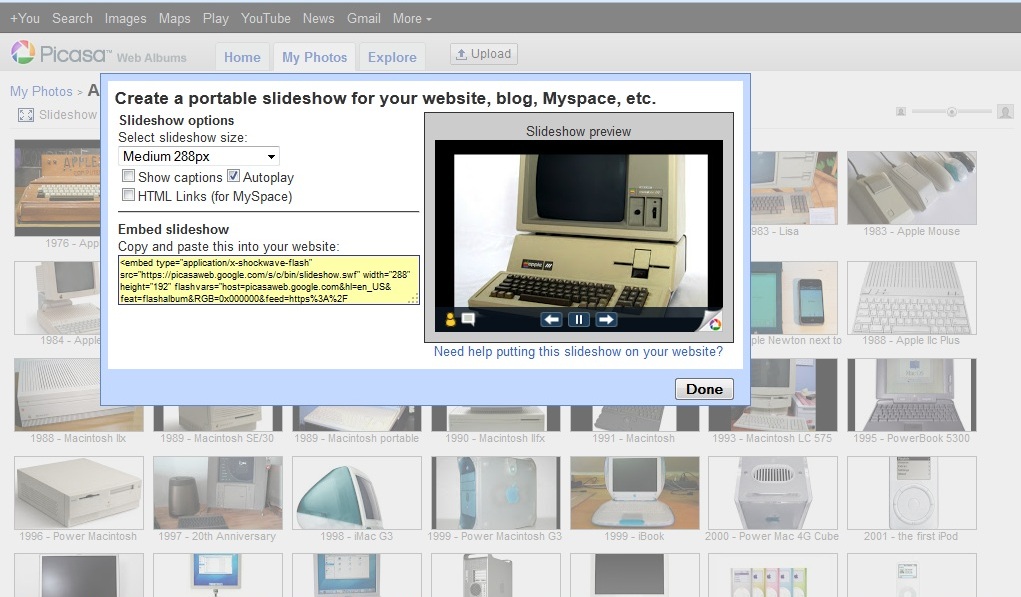
Task: Adjust the thumbnail size slider handle
Action: click(x=951, y=112)
